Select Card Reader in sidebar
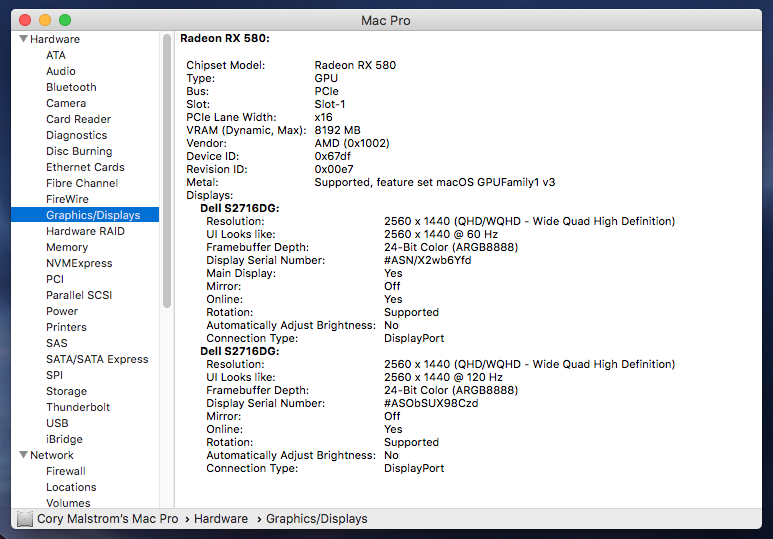Screen dimensions: 773x539 click(x=78, y=119)
